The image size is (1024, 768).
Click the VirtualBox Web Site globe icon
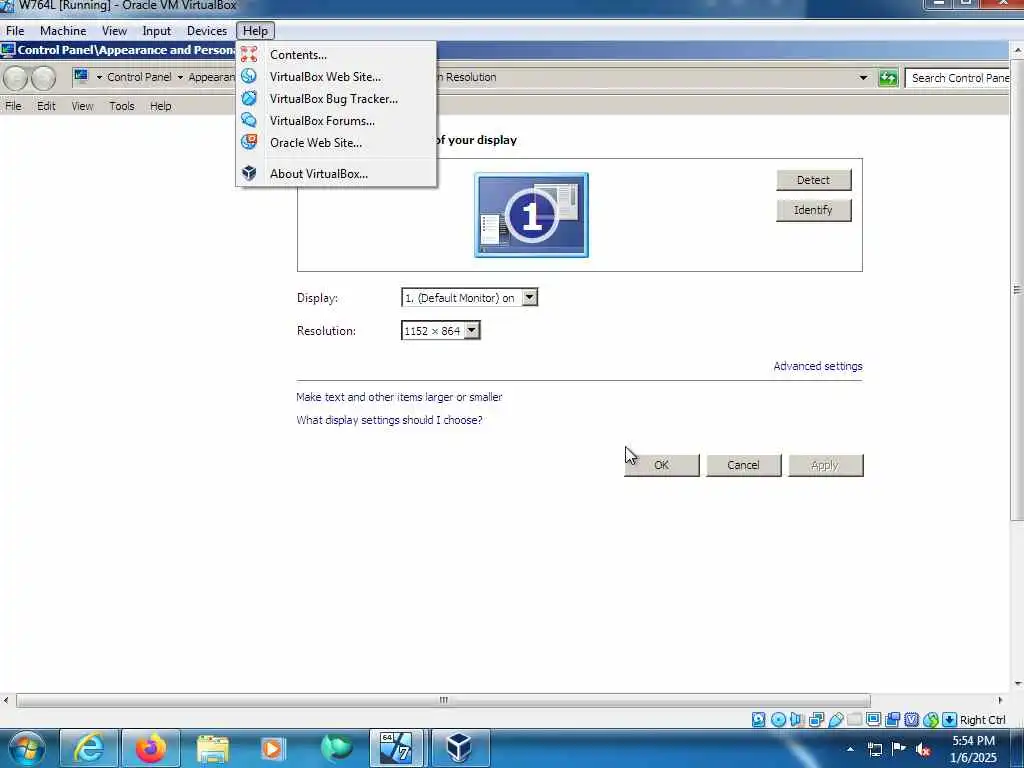249,76
